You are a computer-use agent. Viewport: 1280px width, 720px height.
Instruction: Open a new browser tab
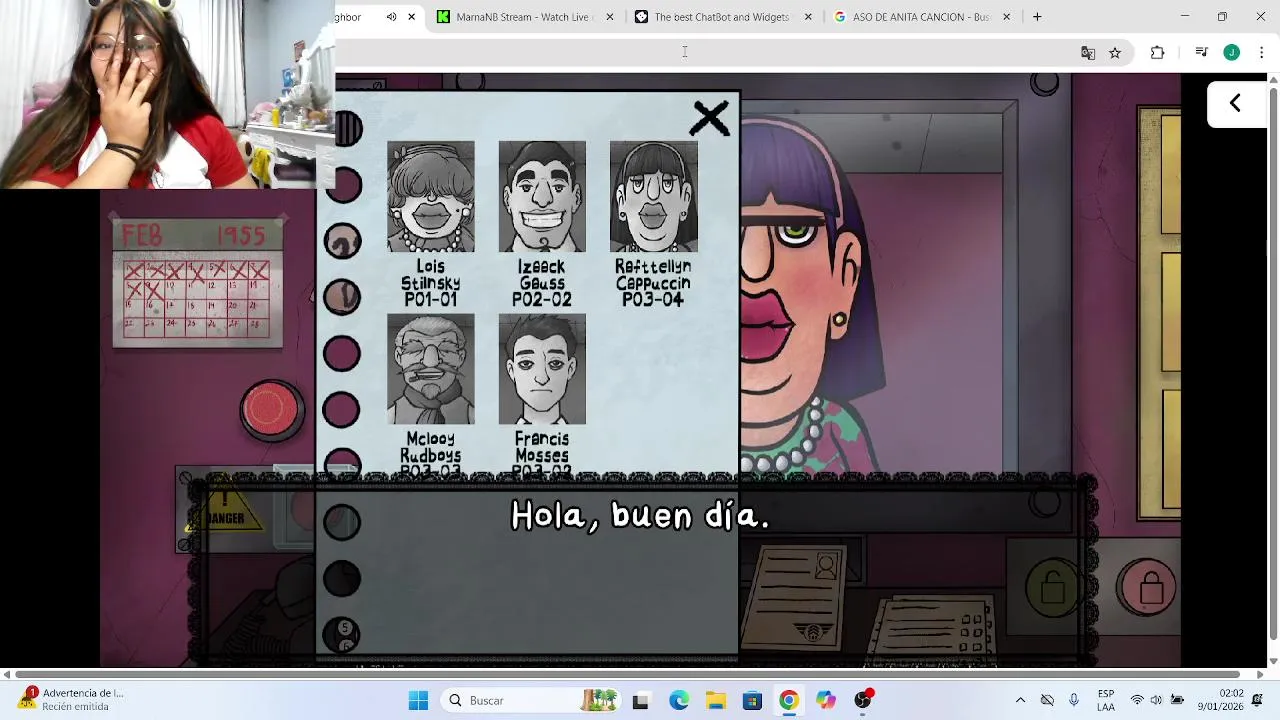(1037, 17)
